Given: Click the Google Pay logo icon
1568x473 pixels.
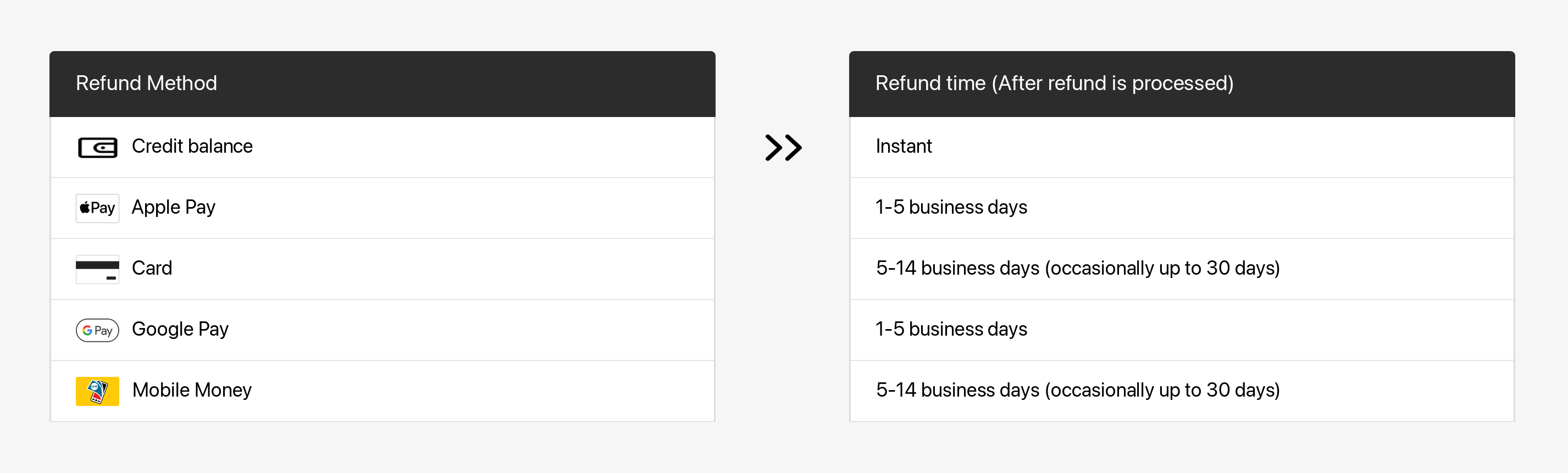Looking at the screenshot, I should 97,330.
